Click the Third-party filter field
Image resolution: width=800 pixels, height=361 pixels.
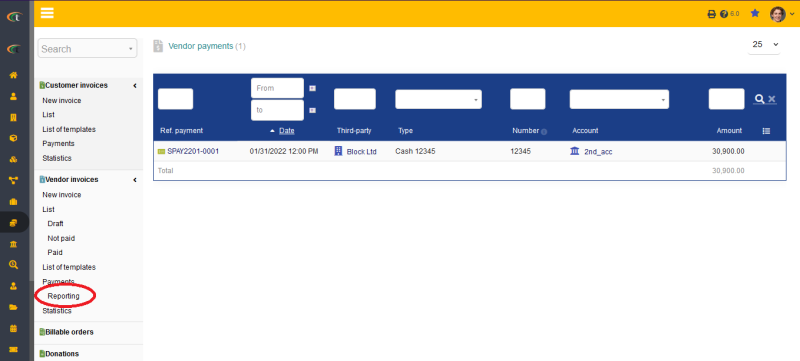click(x=355, y=99)
